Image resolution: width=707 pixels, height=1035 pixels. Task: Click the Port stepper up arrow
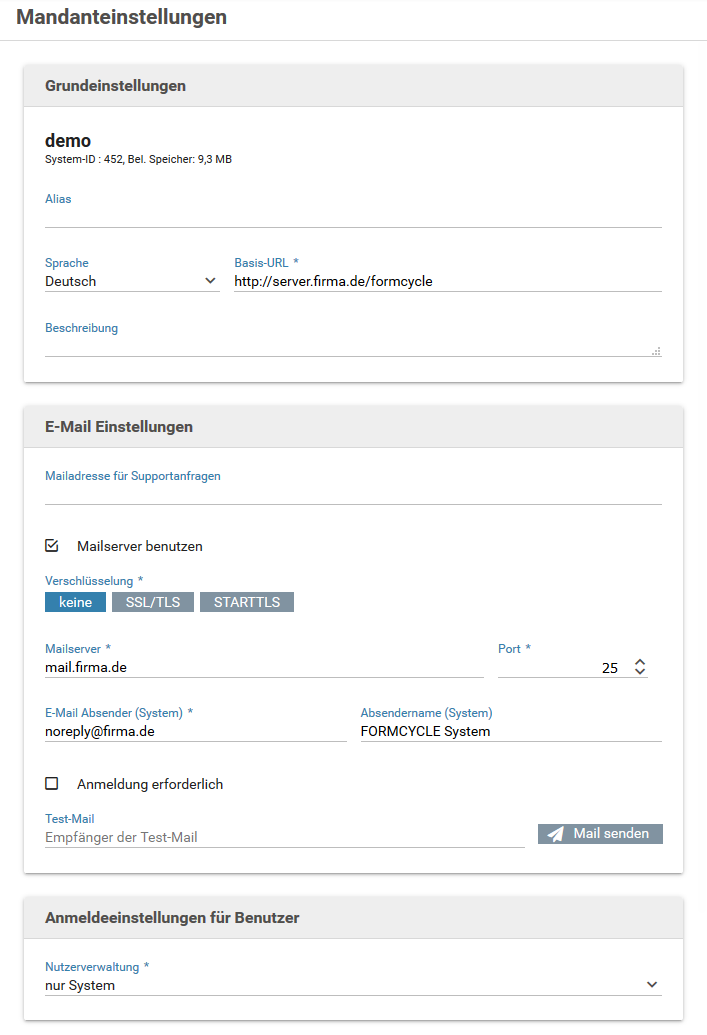click(640, 662)
